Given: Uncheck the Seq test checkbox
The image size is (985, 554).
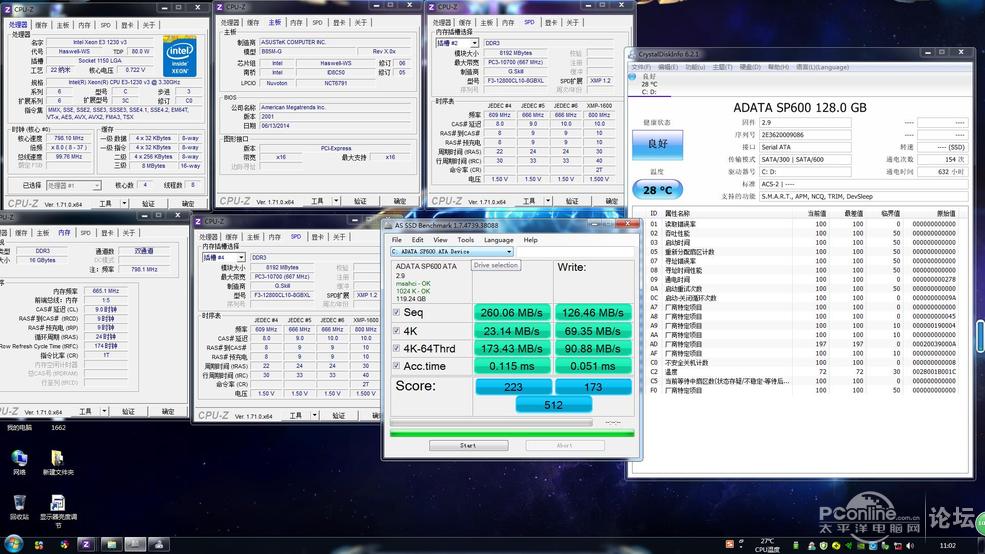Looking at the screenshot, I should 396,312.
